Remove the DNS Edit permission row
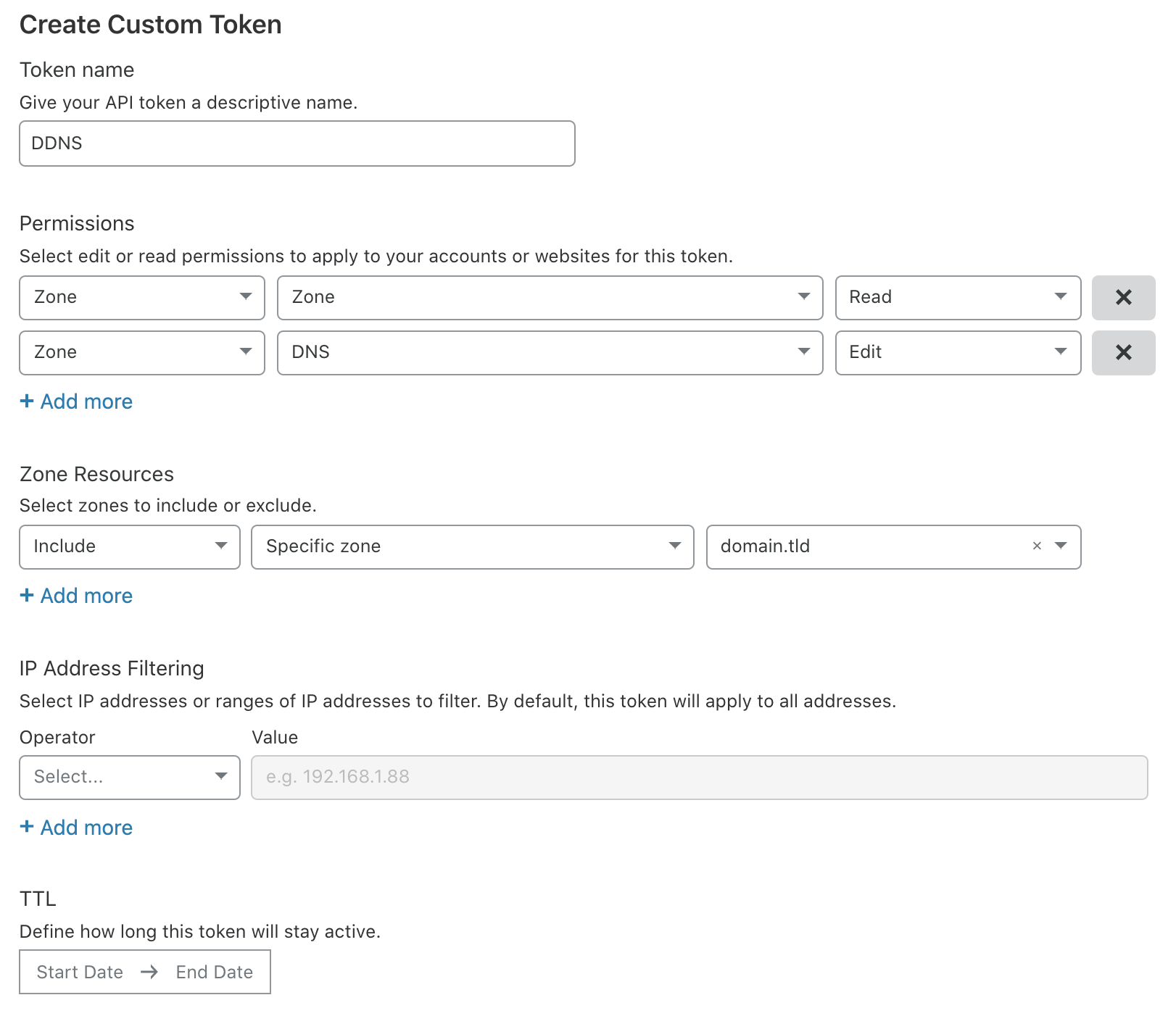The image size is (1176, 1016). 1122,352
